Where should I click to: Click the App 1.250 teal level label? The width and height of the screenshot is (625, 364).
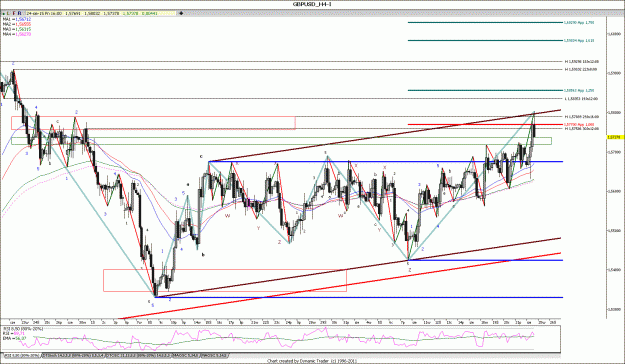tap(579, 91)
